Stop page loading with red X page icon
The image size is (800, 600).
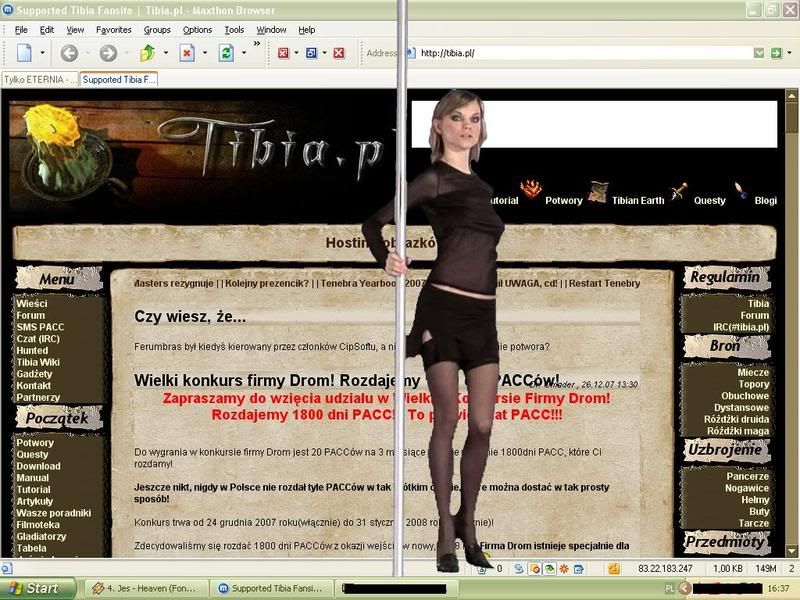coord(187,53)
